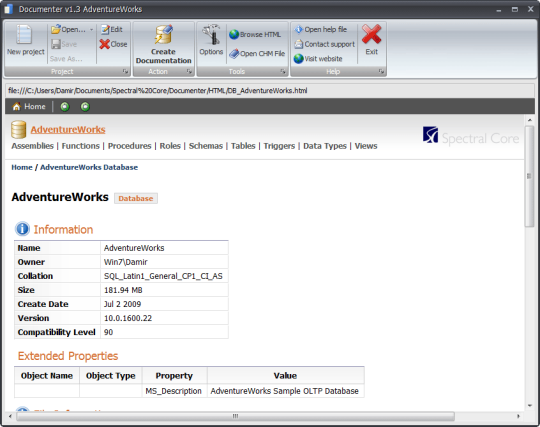Viewport: 540px width, 427px height.
Task: Click the vertical scrollbar down arrow
Action: point(530,406)
